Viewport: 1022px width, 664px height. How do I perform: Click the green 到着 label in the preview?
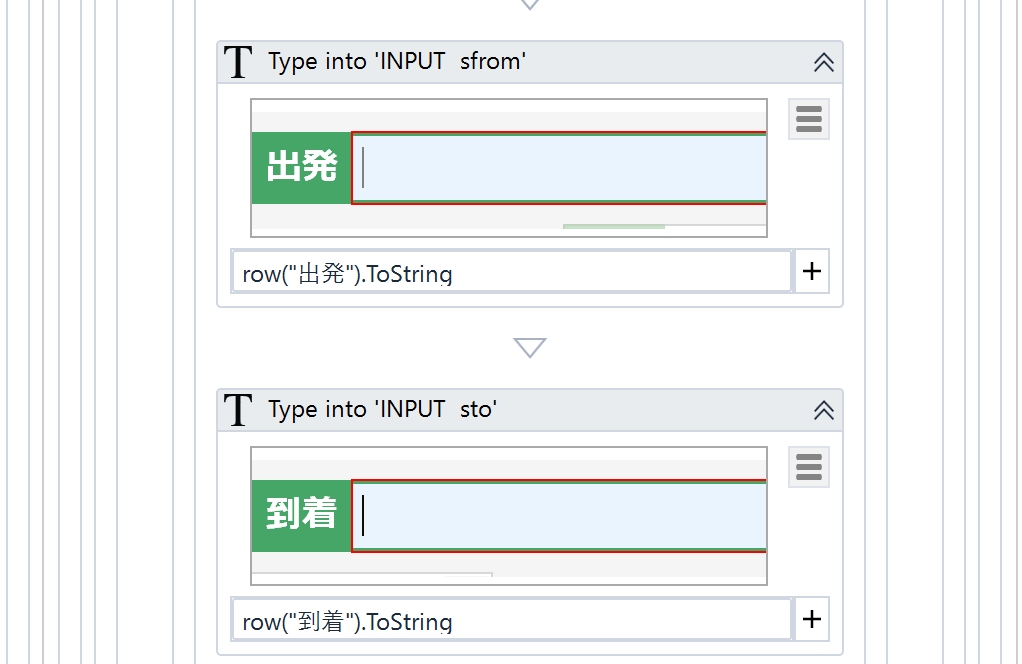301,516
